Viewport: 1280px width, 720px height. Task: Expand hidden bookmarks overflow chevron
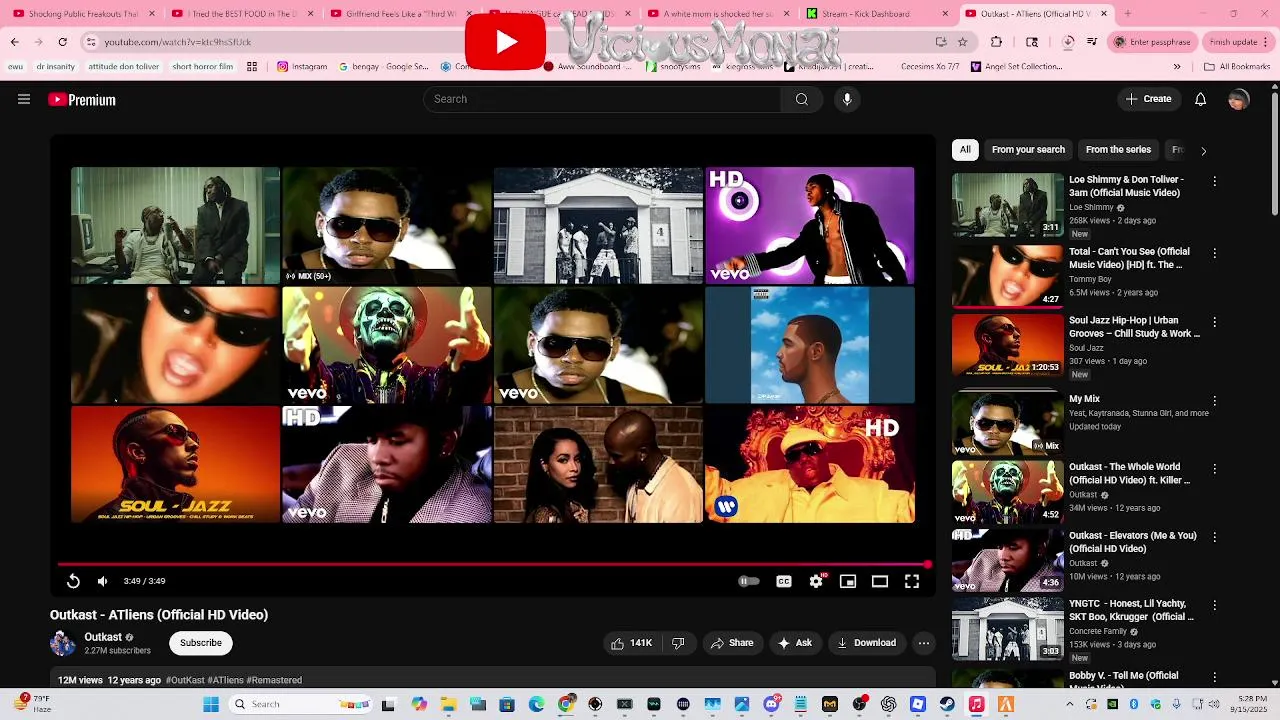[1176, 67]
